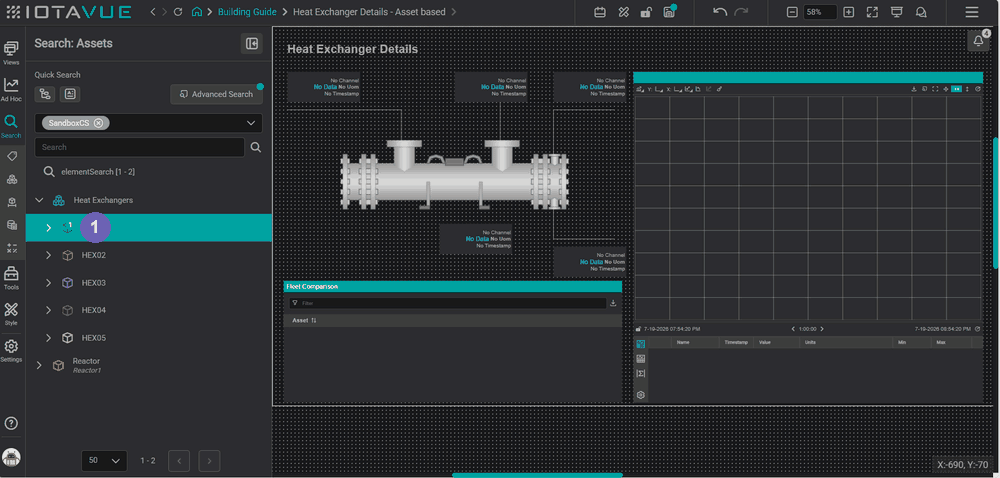Expand the highlighted selected tree row
This screenshot has height=478, width=1000.
coord(48,228)
